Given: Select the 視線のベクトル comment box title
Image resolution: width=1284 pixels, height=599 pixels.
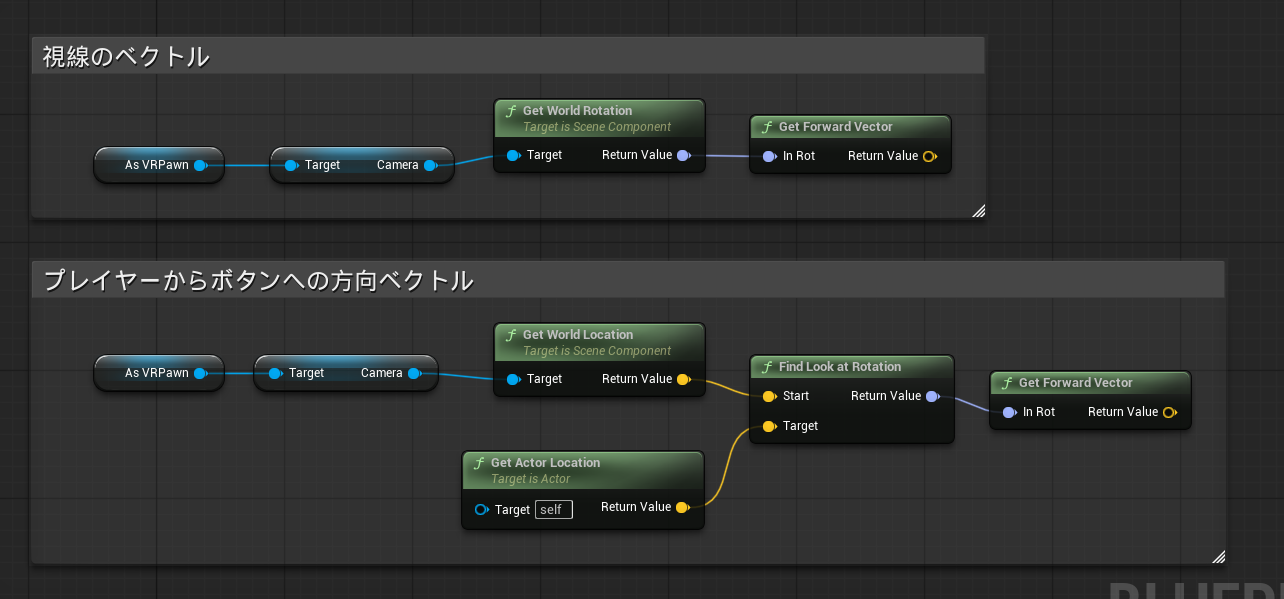Looking at the screenshot, I should (x=126, y=57).
